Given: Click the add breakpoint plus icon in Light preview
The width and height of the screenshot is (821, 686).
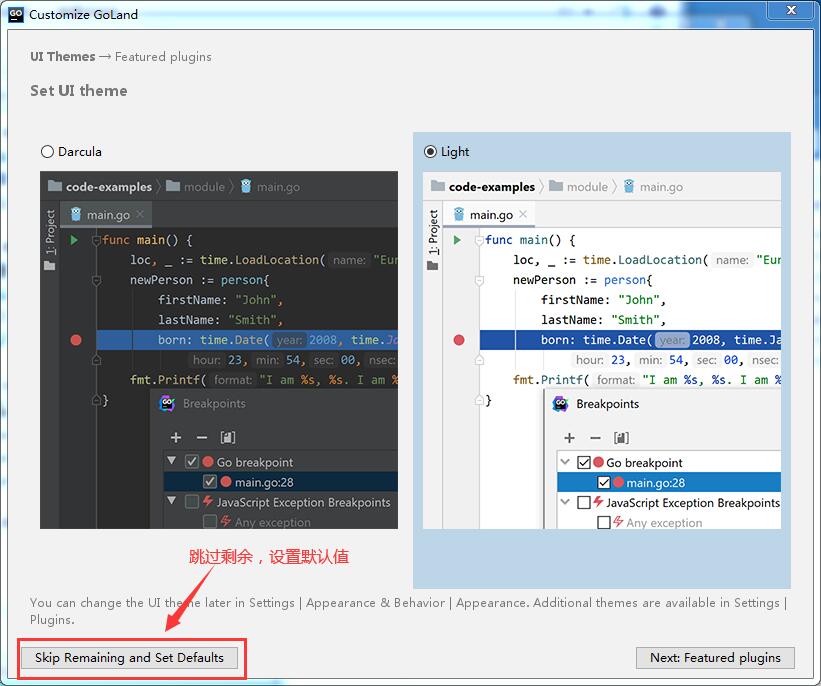Looking at the screenshot, I should (569, 438).
